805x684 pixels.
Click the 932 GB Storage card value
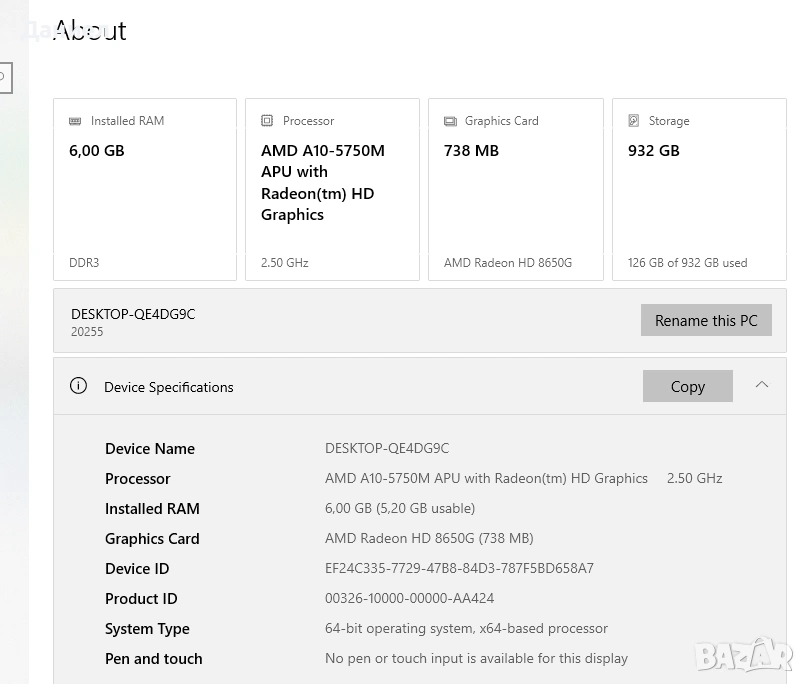(654, 151)
